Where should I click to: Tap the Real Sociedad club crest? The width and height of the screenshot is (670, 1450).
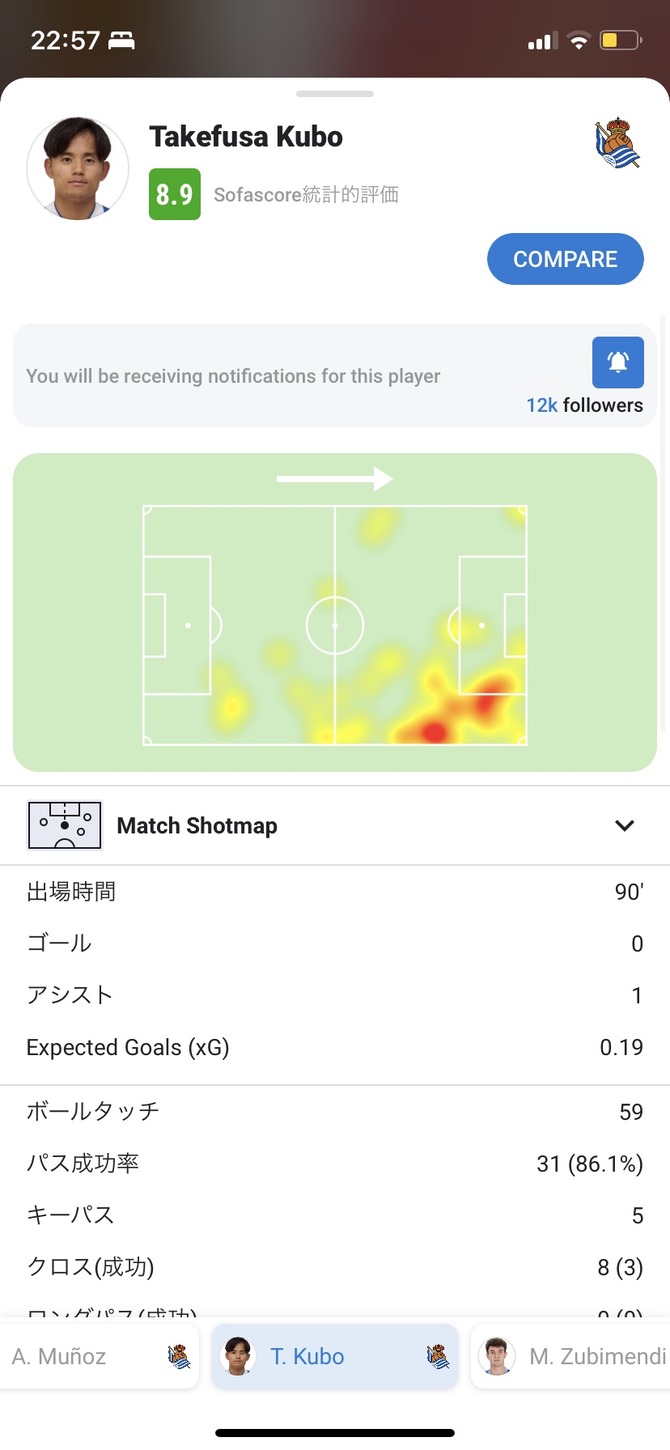(x=616, y=144)
